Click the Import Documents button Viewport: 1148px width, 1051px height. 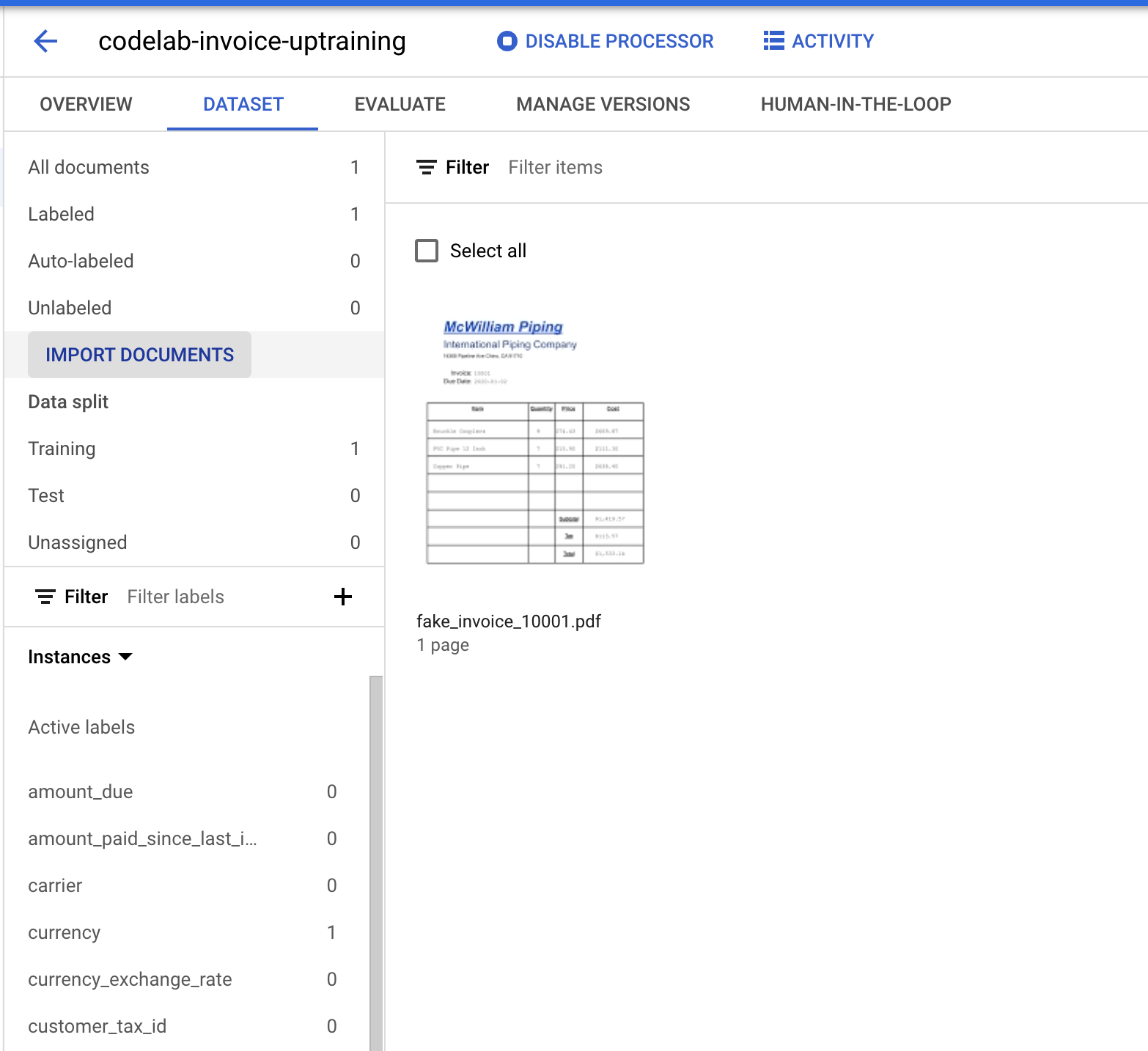click(139, 355)
